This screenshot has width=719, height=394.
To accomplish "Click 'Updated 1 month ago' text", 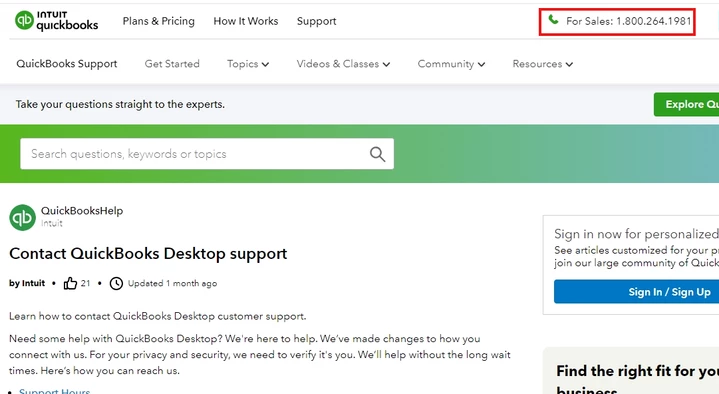I will 172,283.
